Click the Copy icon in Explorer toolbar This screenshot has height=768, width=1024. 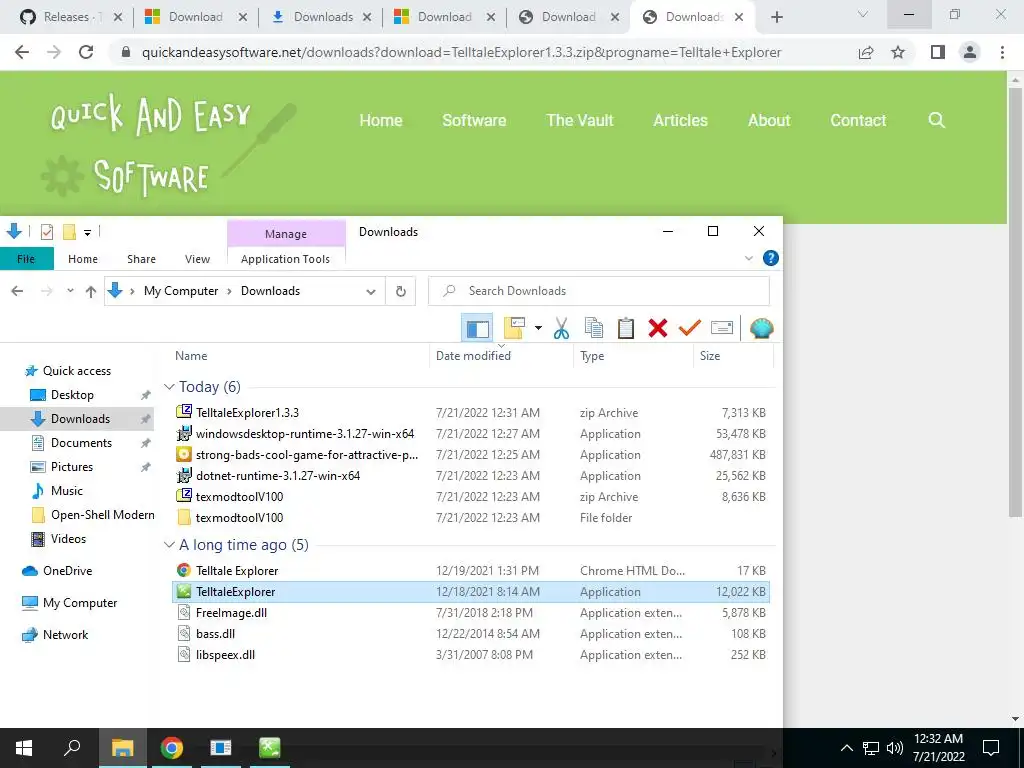[x=594, y=328]
